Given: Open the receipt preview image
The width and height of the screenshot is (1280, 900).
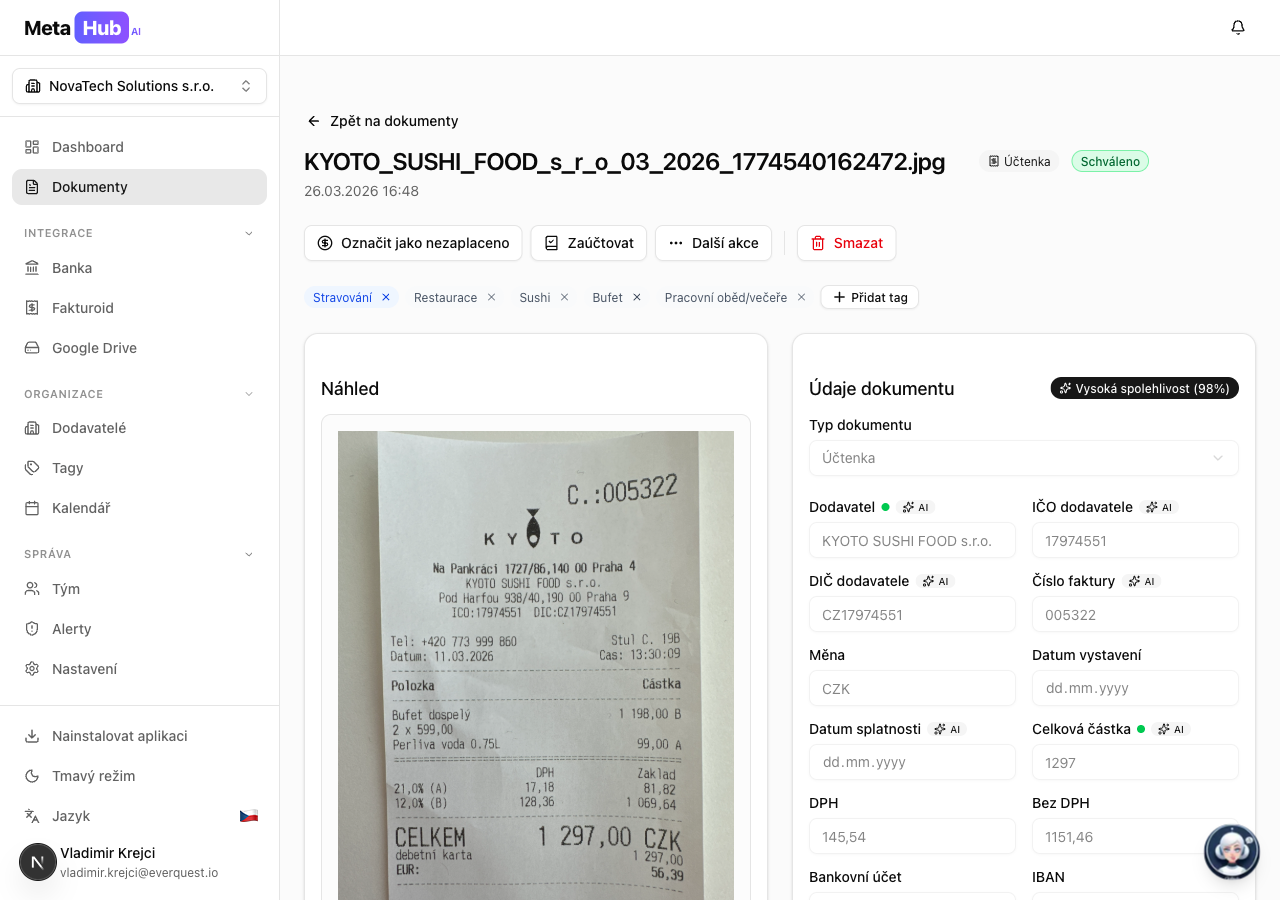Looking at the screenshot, I should coord(536,660).
